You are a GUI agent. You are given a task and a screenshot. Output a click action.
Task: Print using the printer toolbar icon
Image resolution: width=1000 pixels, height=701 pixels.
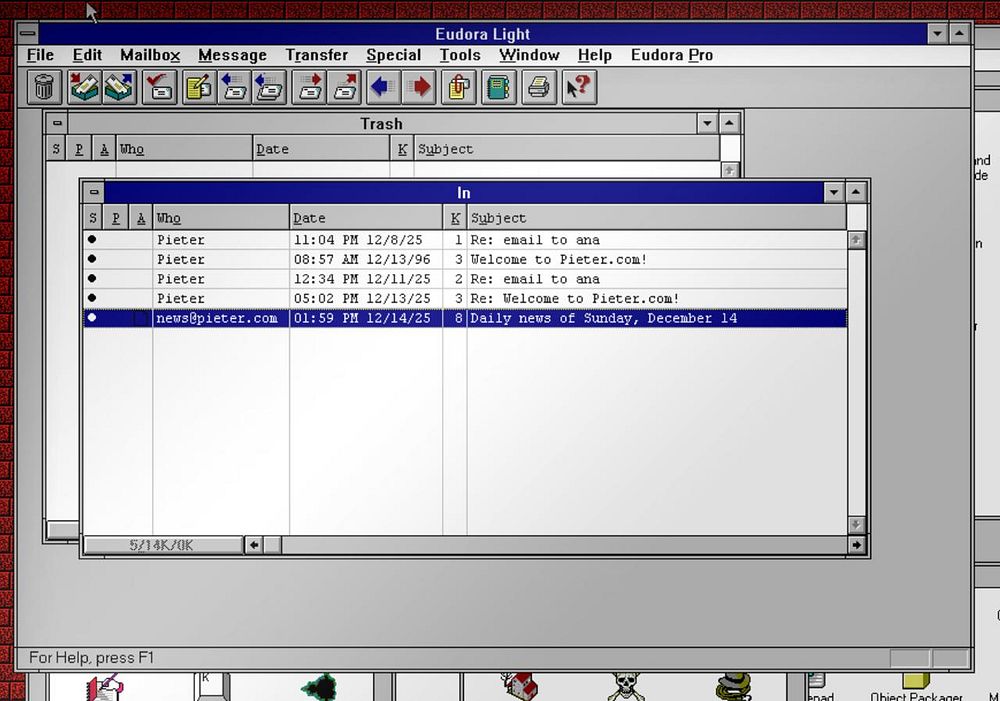[538, 87]
